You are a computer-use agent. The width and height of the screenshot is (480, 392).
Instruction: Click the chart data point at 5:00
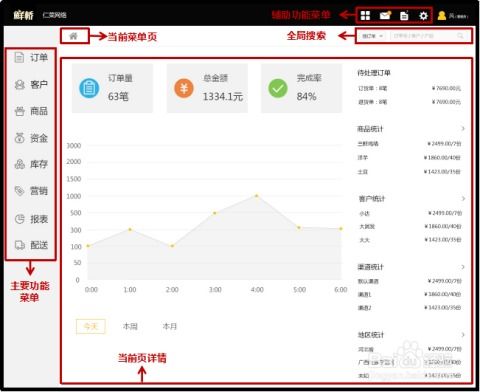tap(299, 228)
